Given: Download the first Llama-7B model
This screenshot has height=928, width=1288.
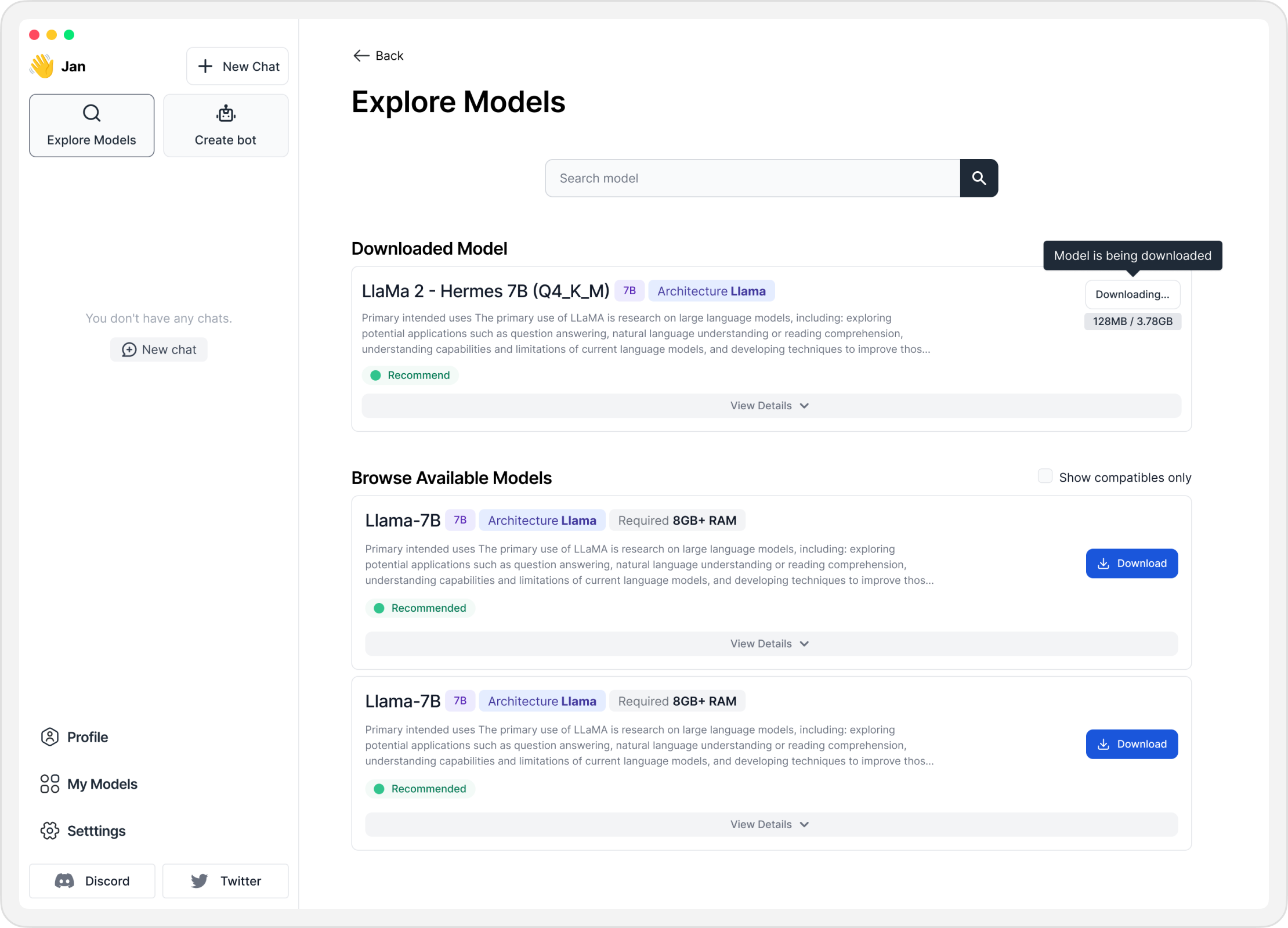Looking at the screenshot, I should pyautogui.click(x=1131, y=564).
